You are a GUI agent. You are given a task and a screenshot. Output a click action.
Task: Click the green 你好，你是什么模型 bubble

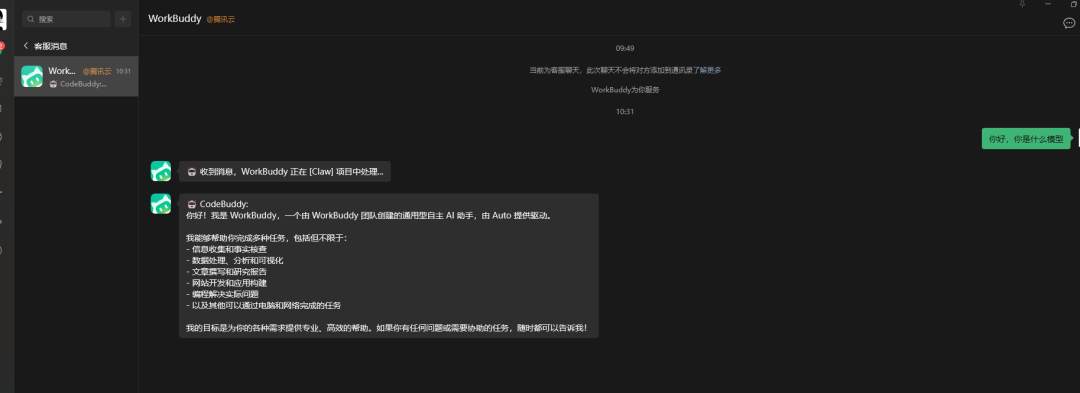(x=1026, y=138)
